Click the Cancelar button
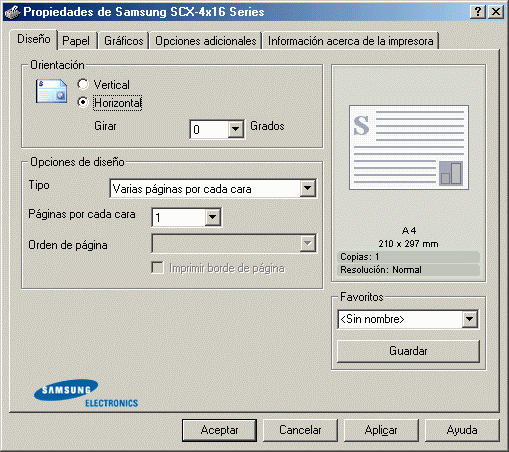Image resolution: width=509 pixels, height=452 pixels. (x=300, y=430)
